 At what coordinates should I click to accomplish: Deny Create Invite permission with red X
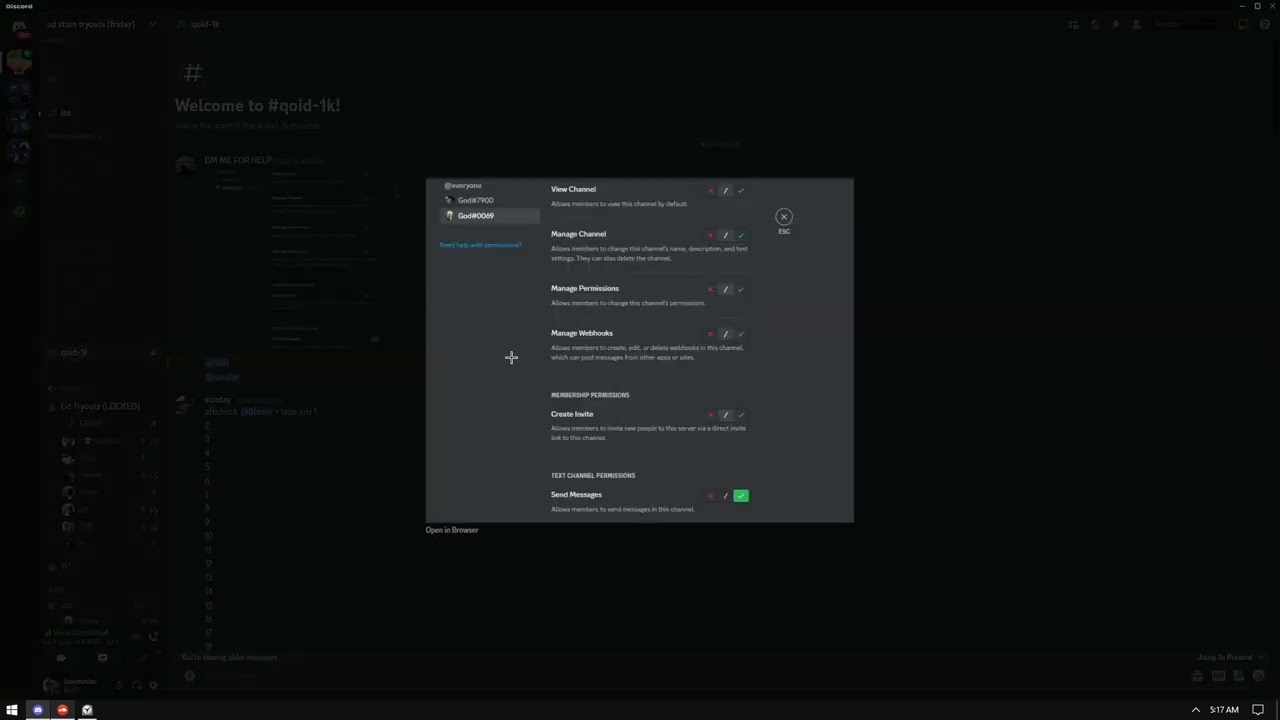pos(711,415)
